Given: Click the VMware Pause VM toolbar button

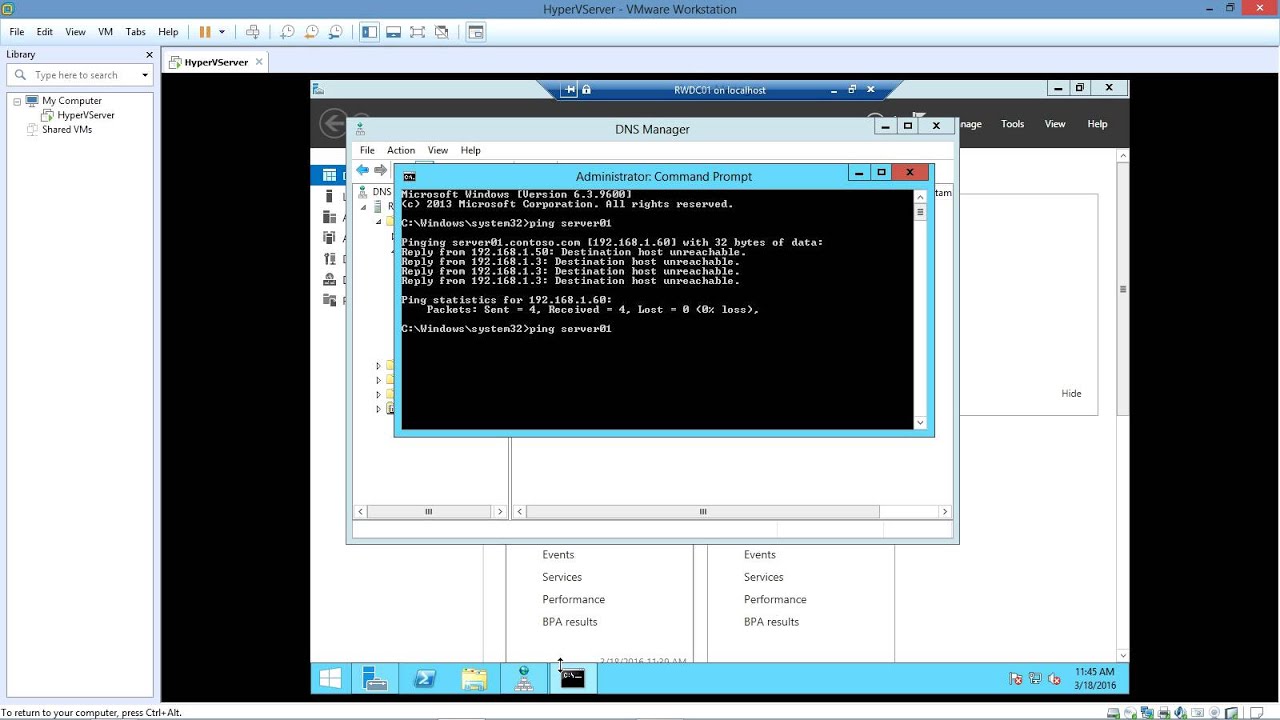Looking at the screenshot, I should (205, 32).
